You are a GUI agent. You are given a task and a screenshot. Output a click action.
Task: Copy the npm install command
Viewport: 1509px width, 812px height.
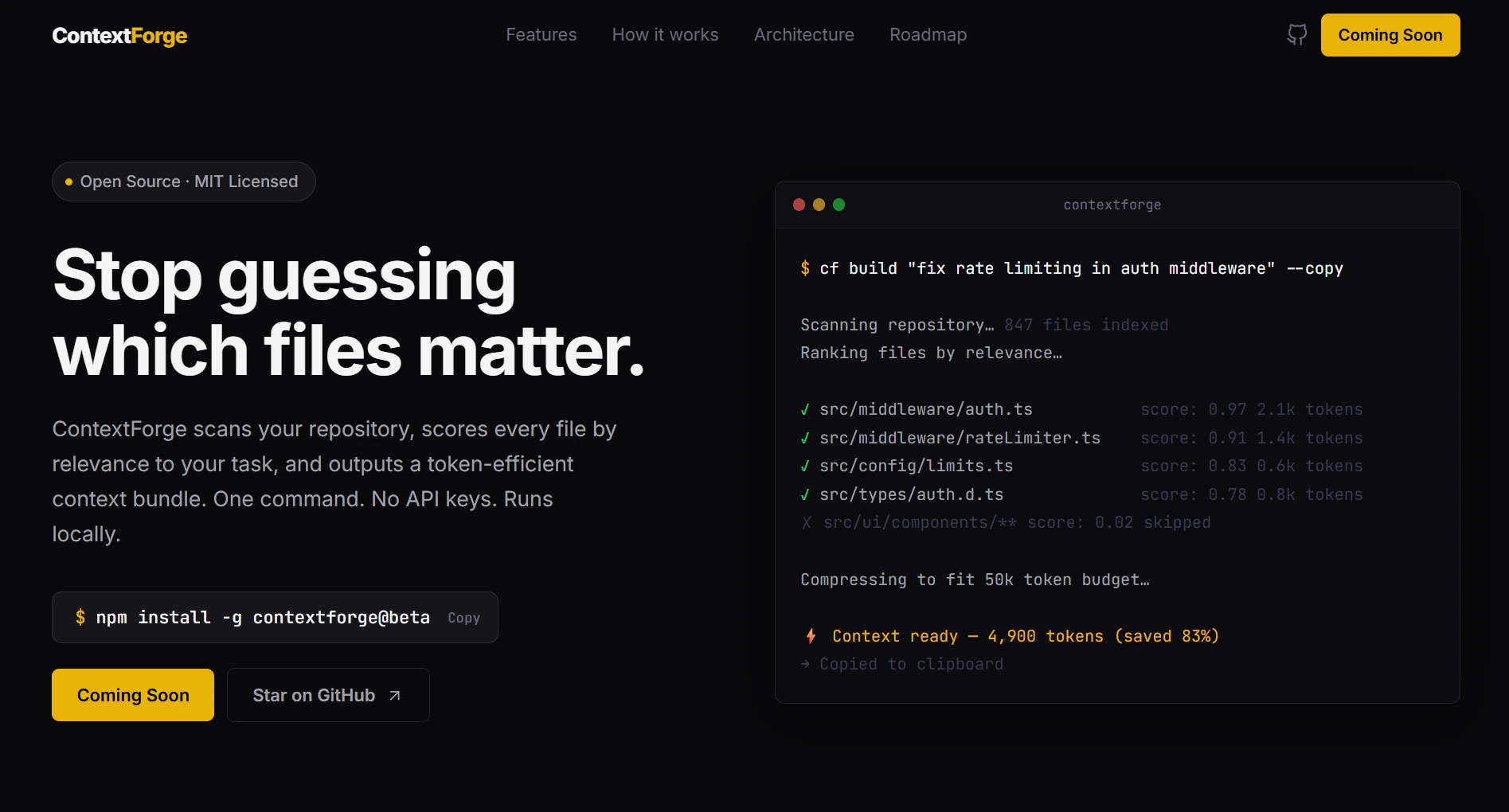[463, 618]
